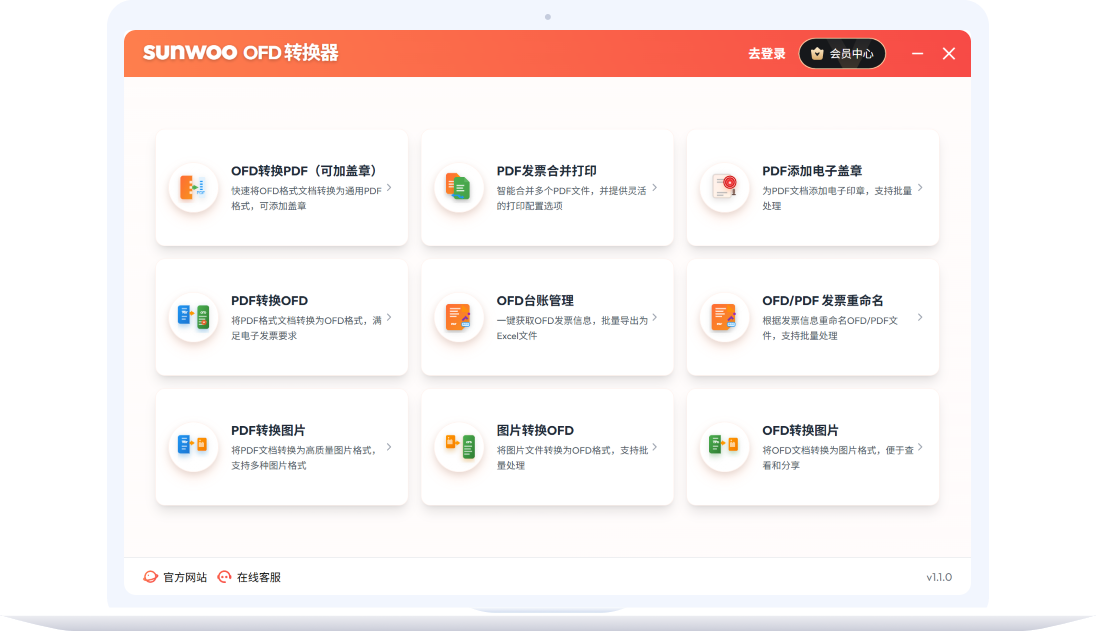
Task: Open the PDF添加电子盖章 seal icon
Action: [723, 186]
